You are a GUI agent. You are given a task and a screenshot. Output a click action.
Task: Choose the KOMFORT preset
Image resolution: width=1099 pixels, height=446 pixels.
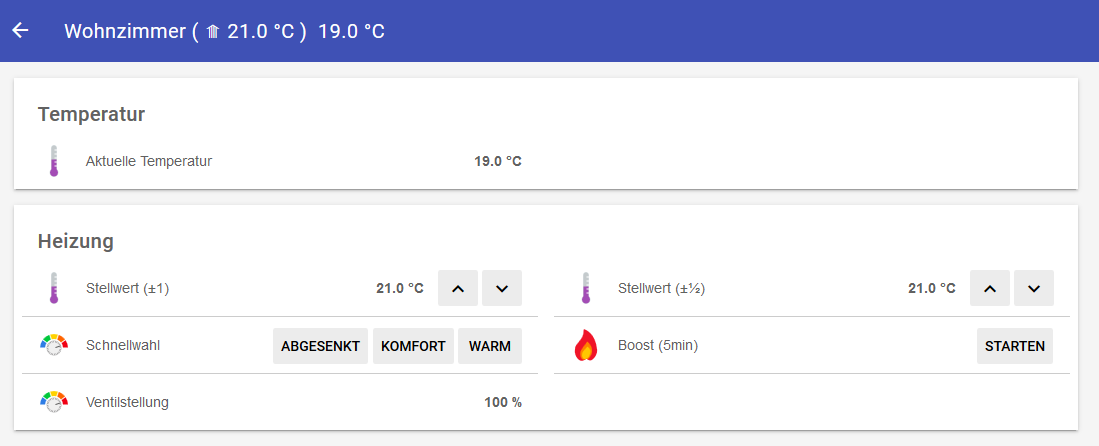(413, 346)
